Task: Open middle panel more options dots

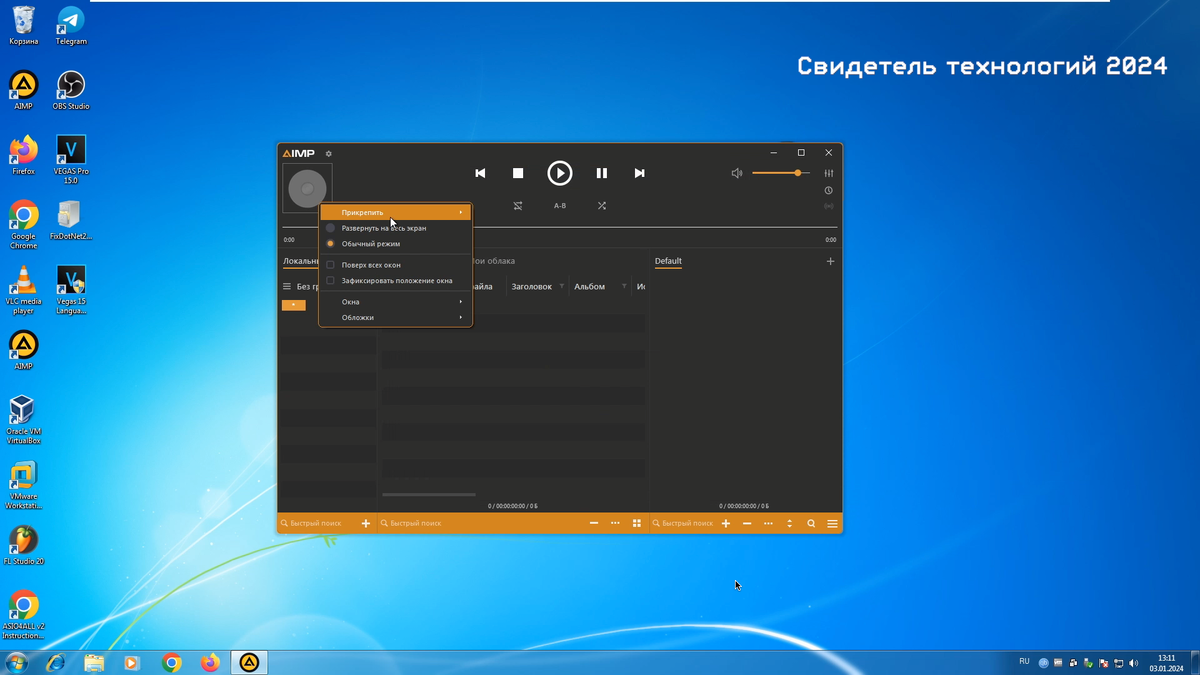Action: click(615, 523)
